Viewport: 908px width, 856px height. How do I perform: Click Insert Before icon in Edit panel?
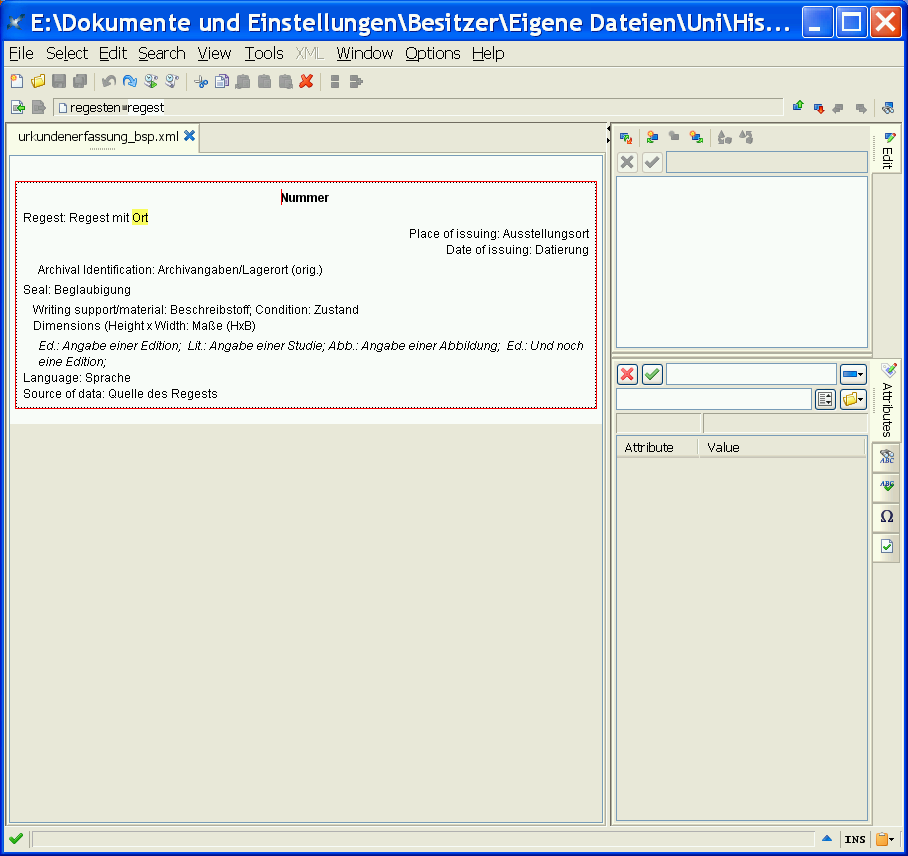click(653, 137)
